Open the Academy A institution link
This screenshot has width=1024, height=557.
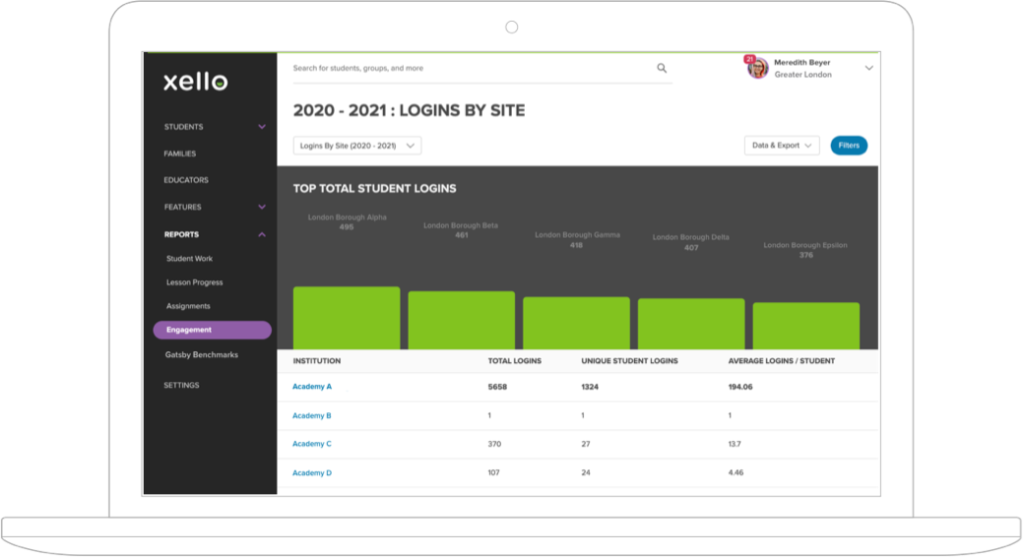312,386
